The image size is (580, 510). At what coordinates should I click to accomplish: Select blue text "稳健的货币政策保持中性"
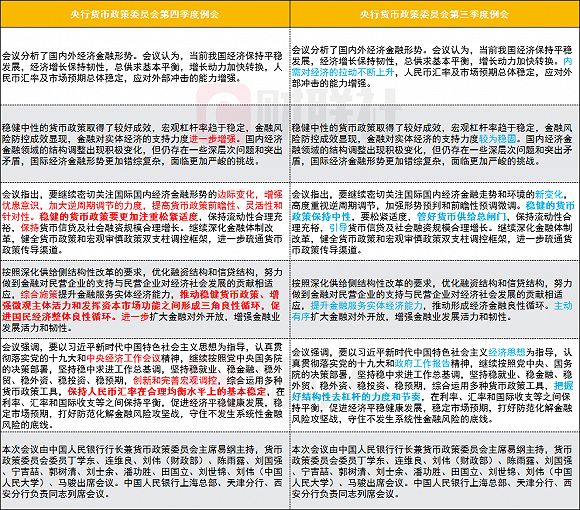(x=432, y=211)
